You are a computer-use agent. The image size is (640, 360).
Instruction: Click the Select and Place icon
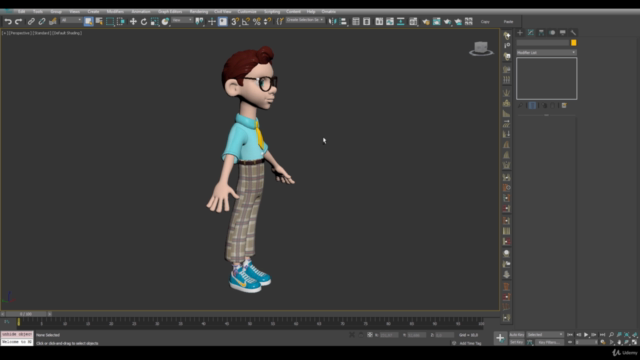pos(165,22)
